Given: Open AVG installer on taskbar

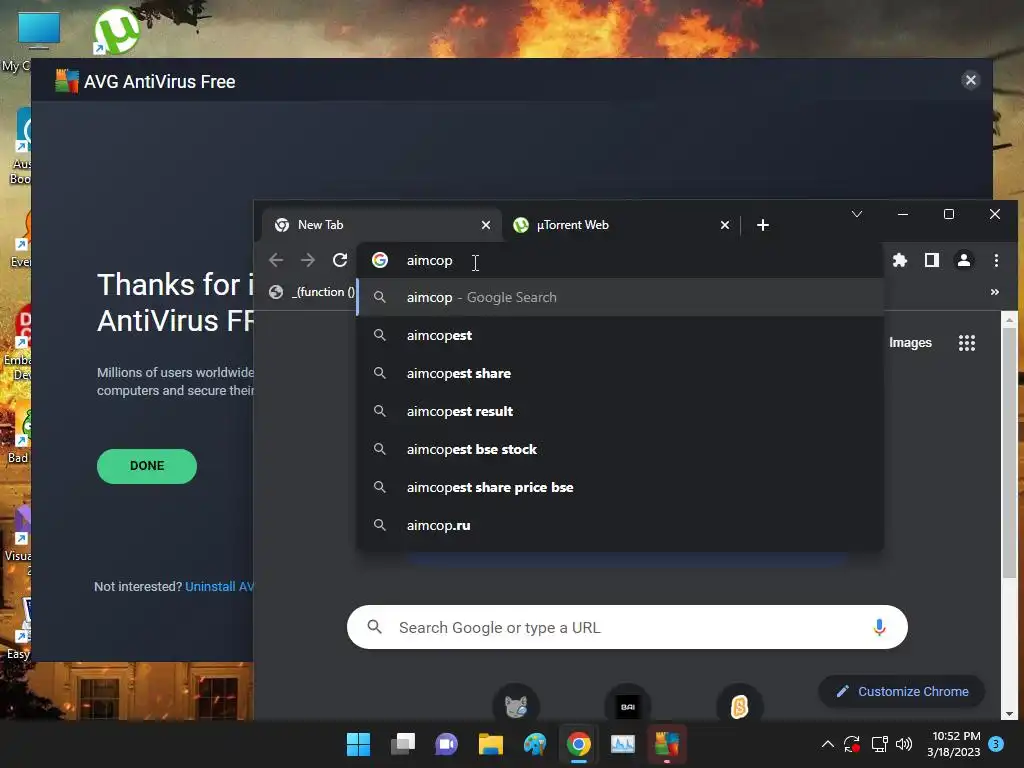Looking at the screenshot, I should pos(667,744).
